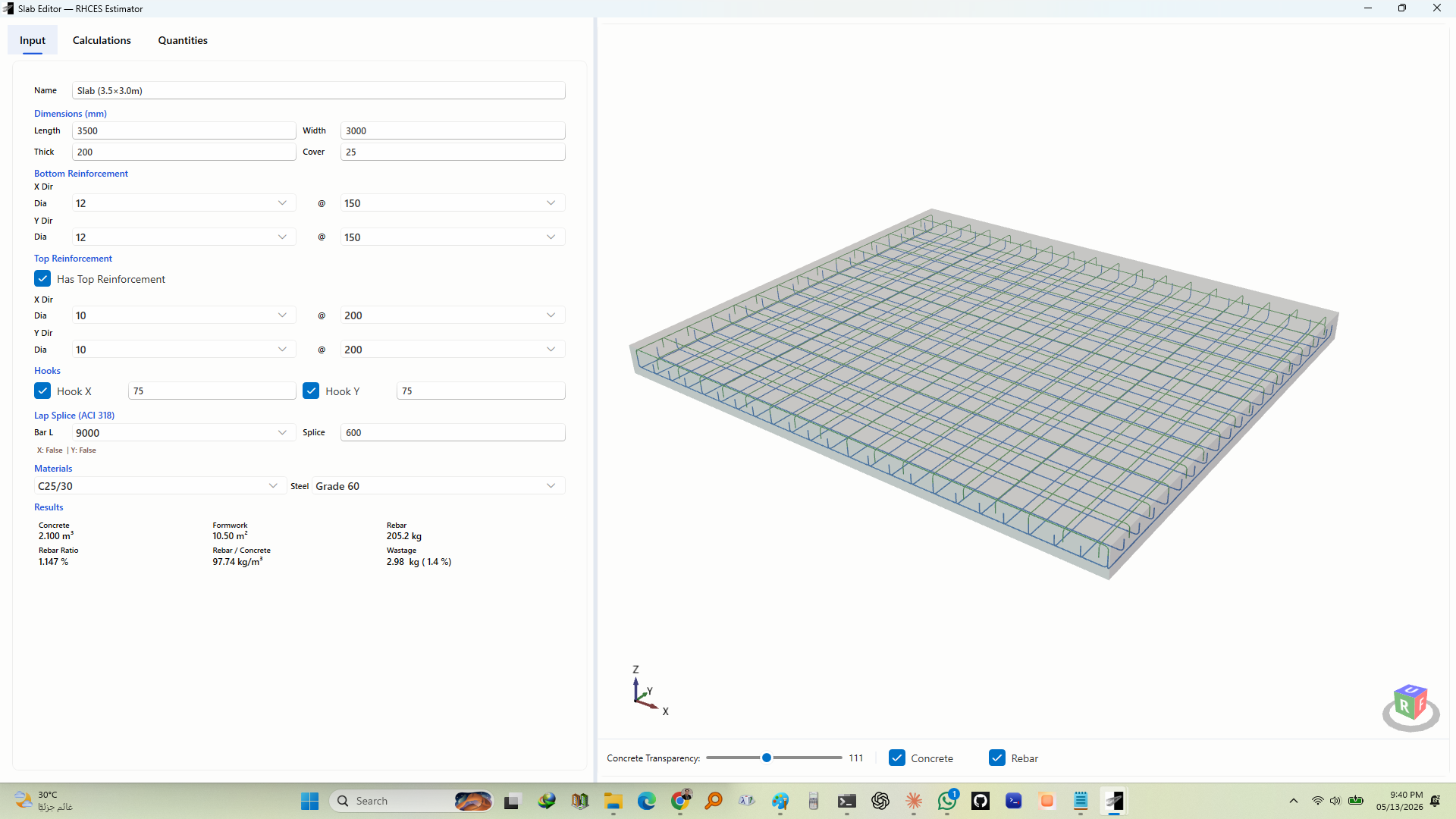1456x819 pixels.
Task: Click the Splice length field
Action: [x=453, y=432]
